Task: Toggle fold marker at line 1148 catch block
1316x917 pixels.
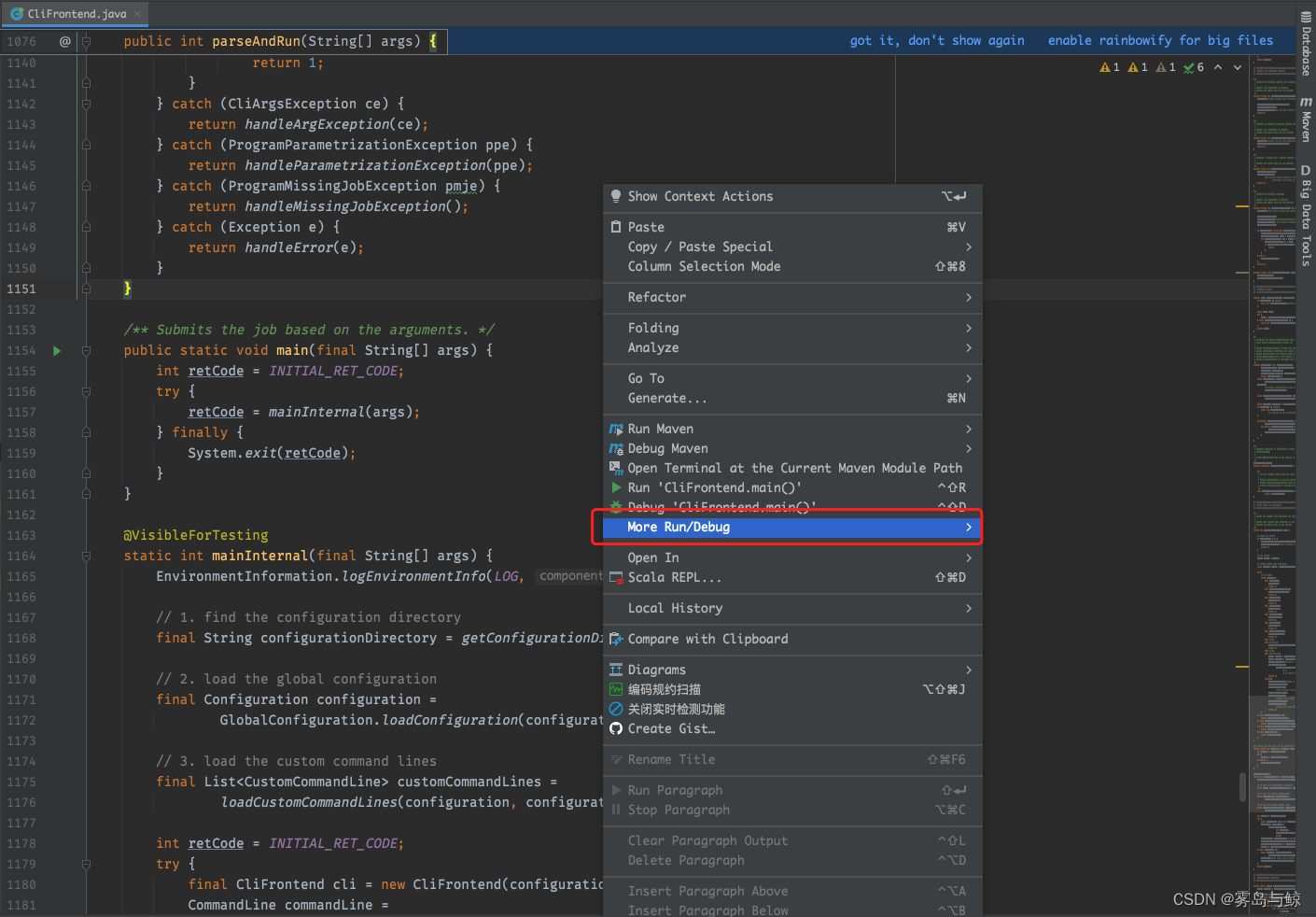Action: (86, 228)
